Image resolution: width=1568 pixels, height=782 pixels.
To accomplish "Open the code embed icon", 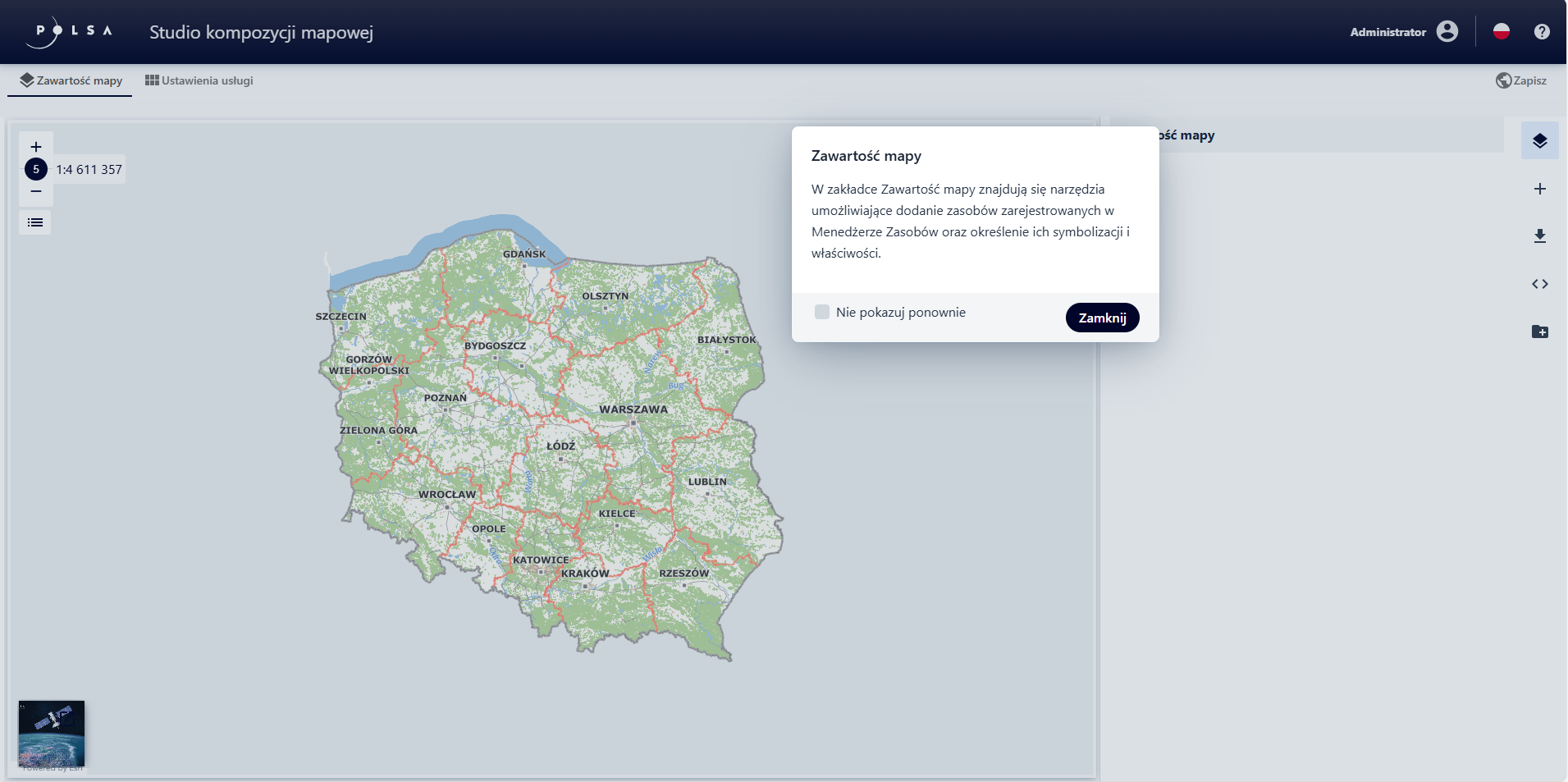I will pyautogui.click(x=1539, y=284).
